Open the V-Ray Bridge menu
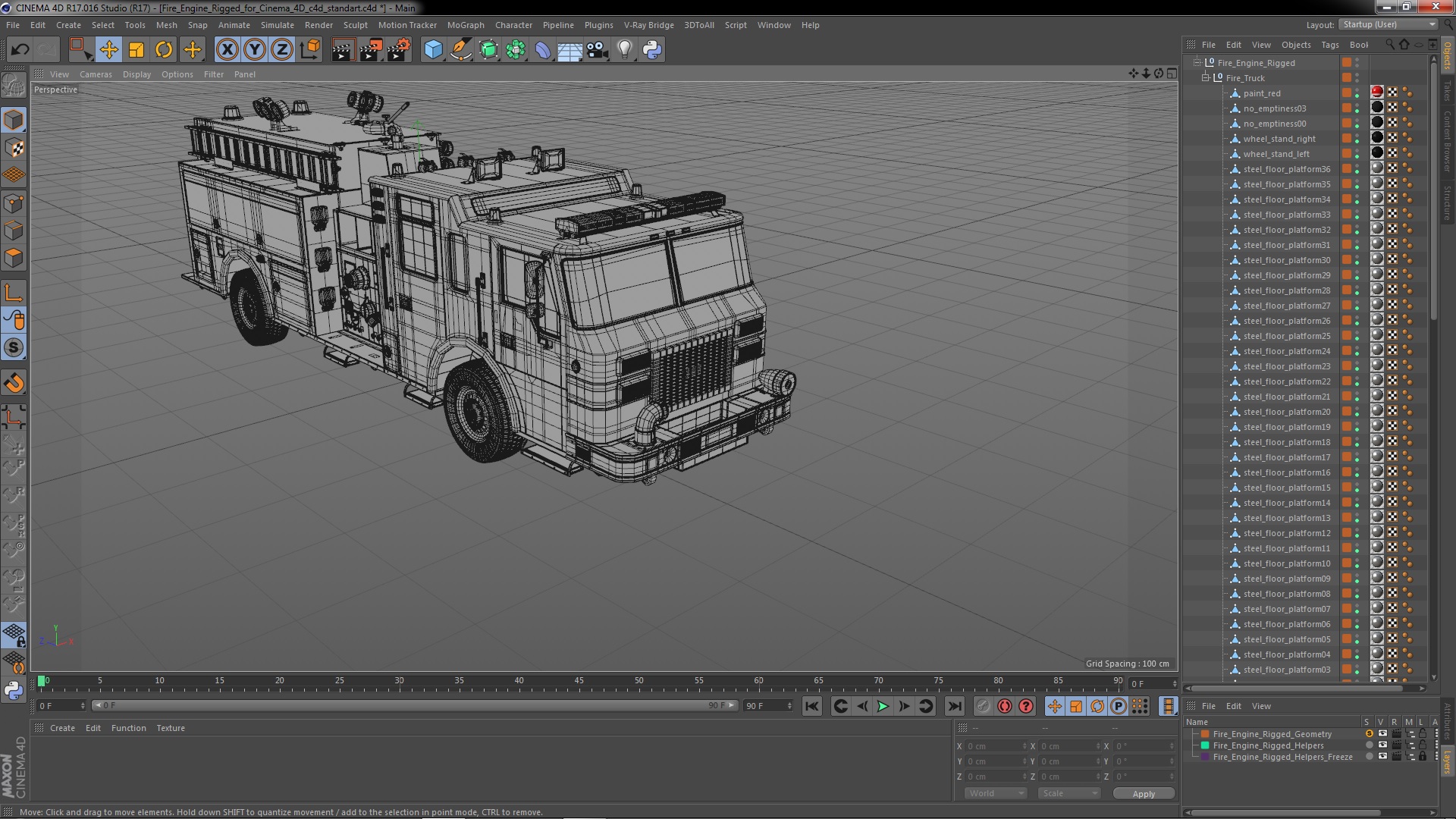Image resolution: width=1456 pixels, height=819 pixels. tap(649, 25)
